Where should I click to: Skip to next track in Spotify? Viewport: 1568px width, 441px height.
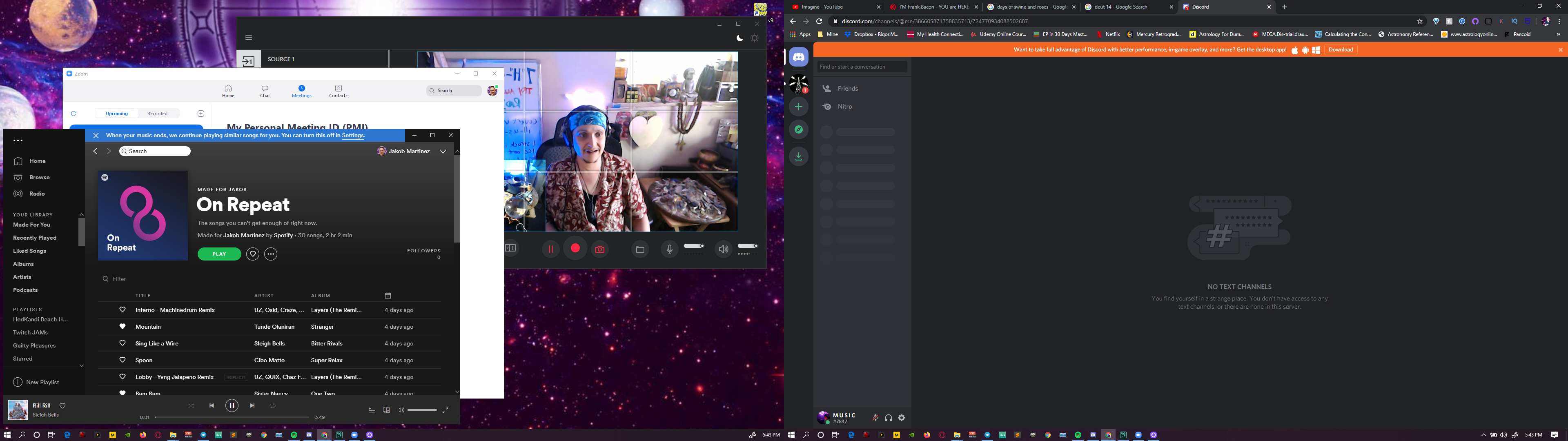point(252,405)
